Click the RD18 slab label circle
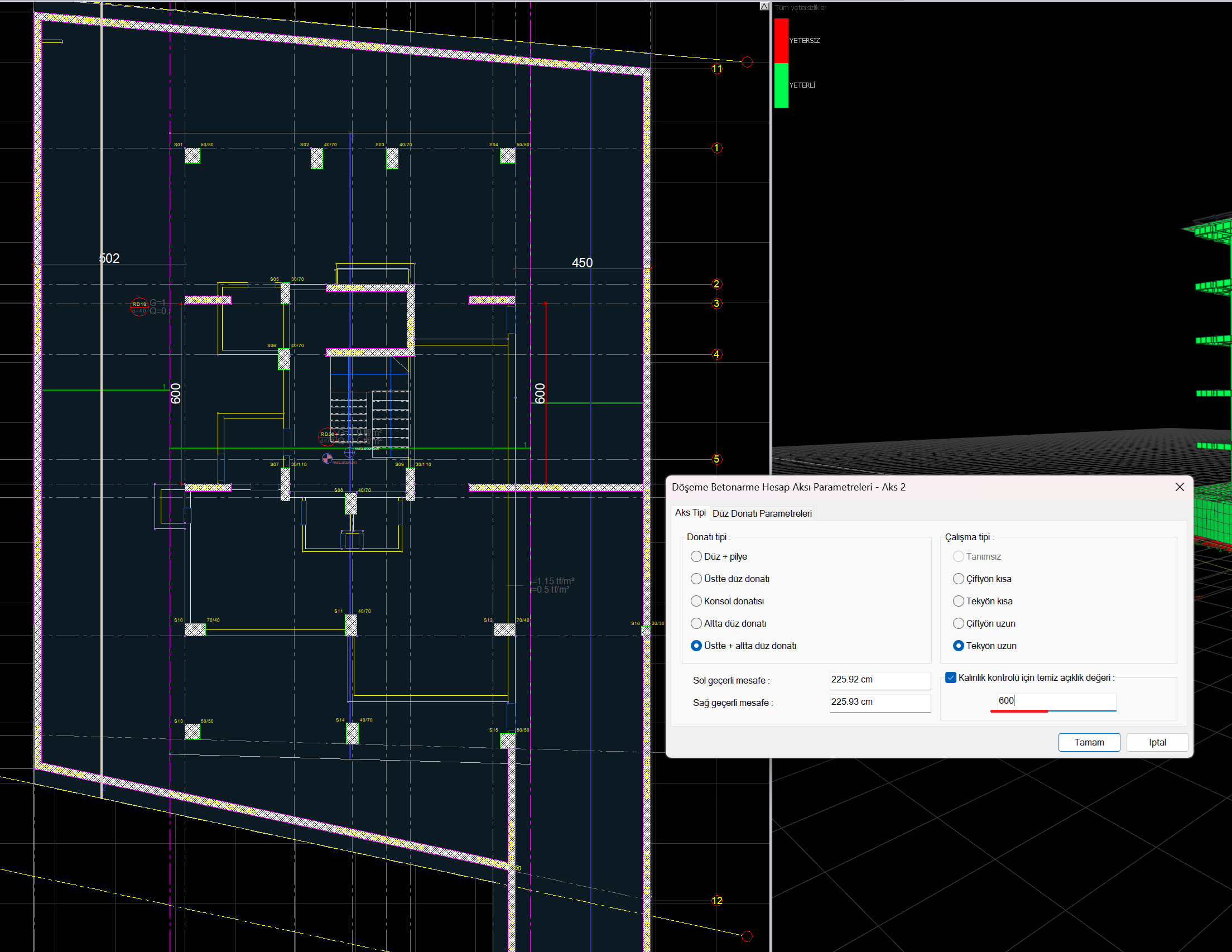The image size is (1232, 952). click(139, 307)
